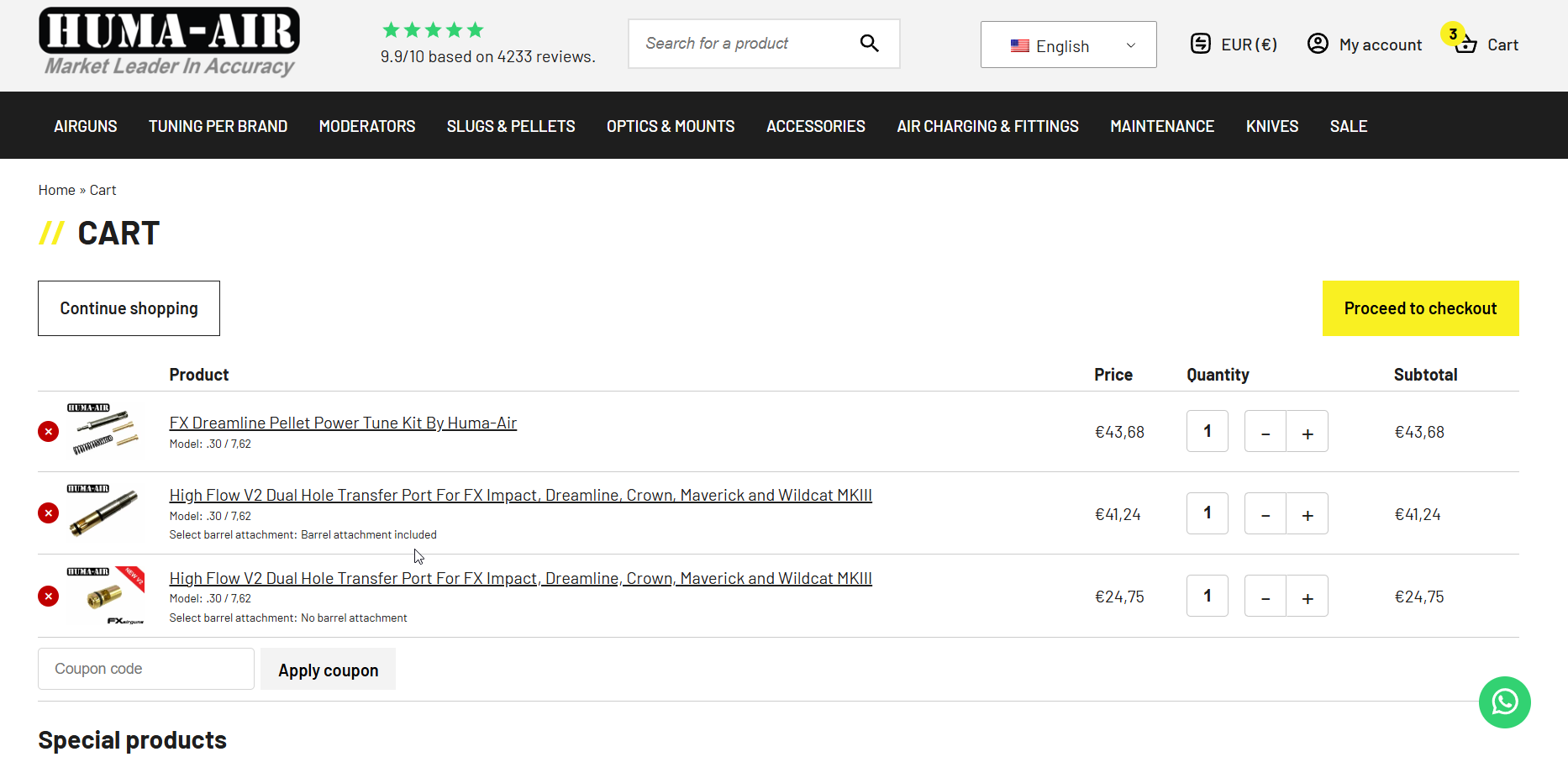Image resolution: width=1568 pixels, height=757 pixels.
Task: Click the Huma-Air logo
Action: pyautogui.click(x=169, y=42)
